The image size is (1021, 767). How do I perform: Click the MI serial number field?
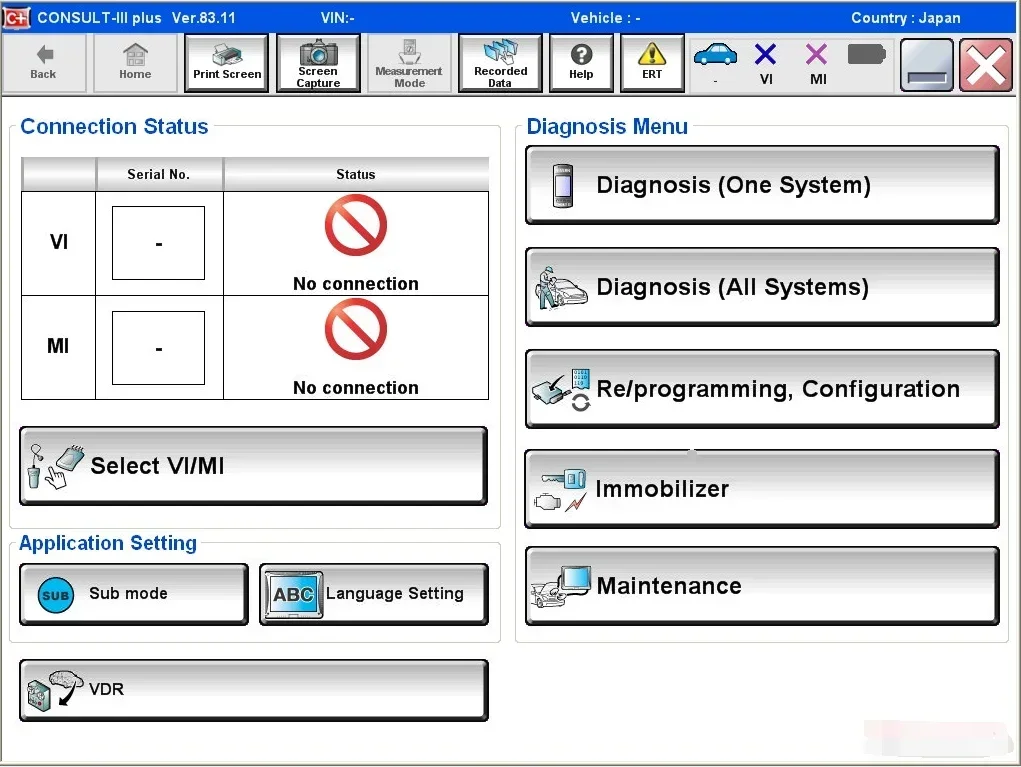click(158, 348)
